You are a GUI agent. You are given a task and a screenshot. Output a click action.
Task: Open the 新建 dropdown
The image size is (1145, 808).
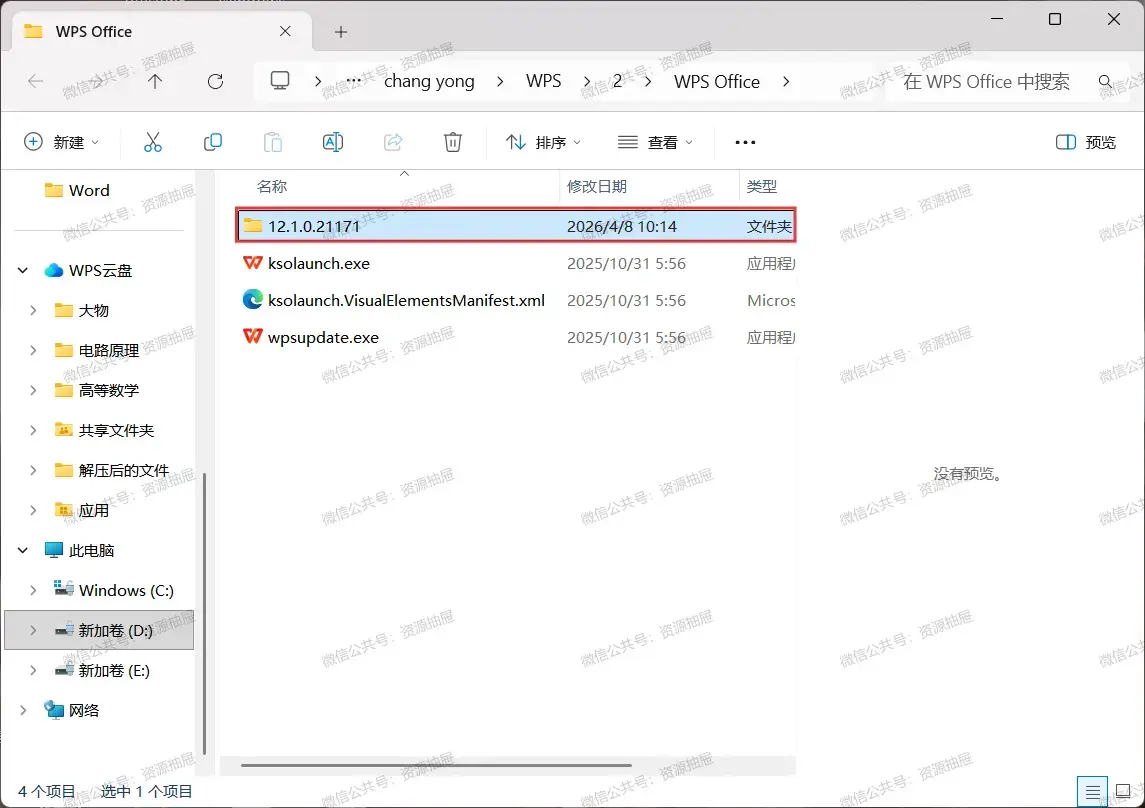(61, 142)
